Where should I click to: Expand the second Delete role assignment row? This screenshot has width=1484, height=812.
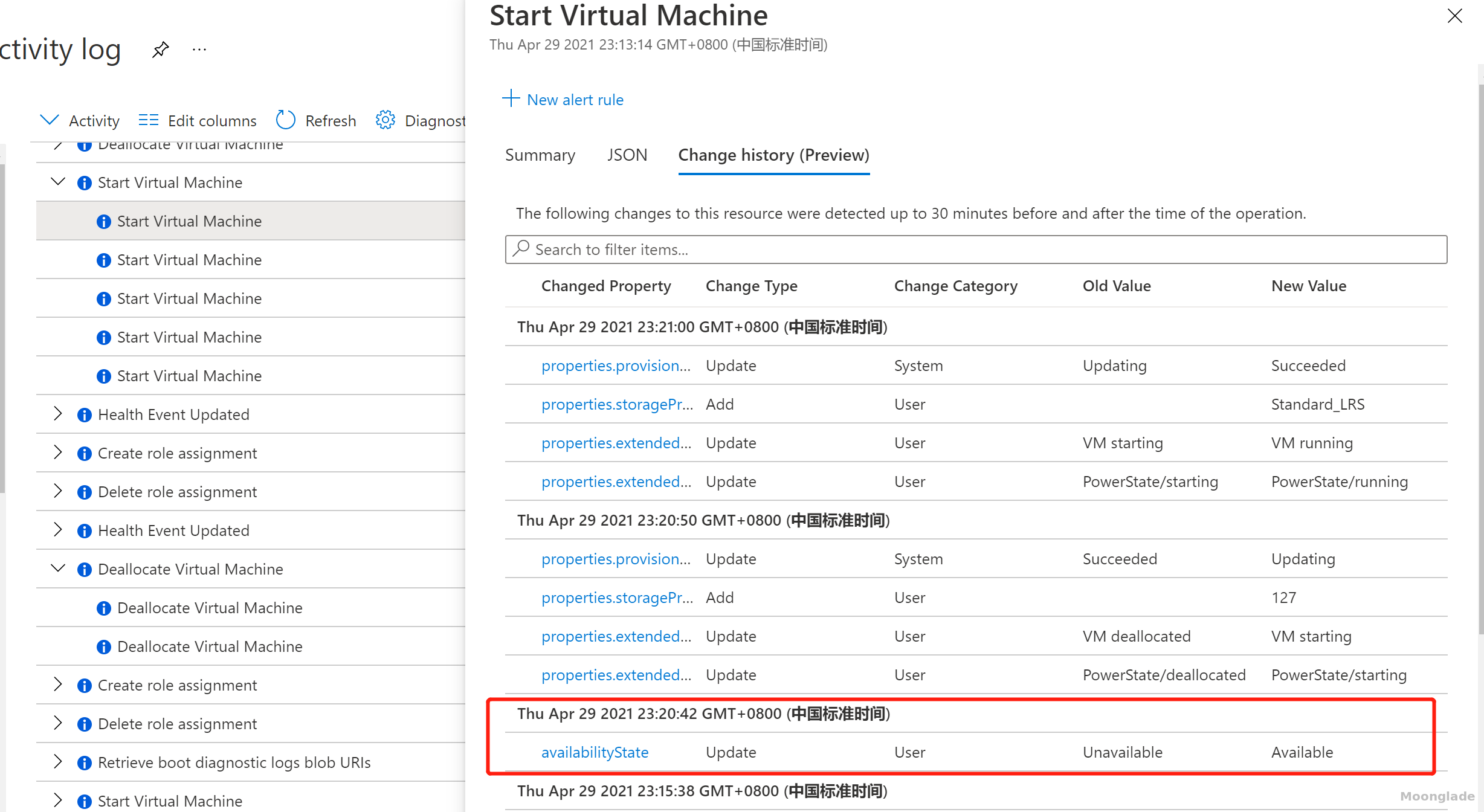pyautogui.click(x=58, y=723)
